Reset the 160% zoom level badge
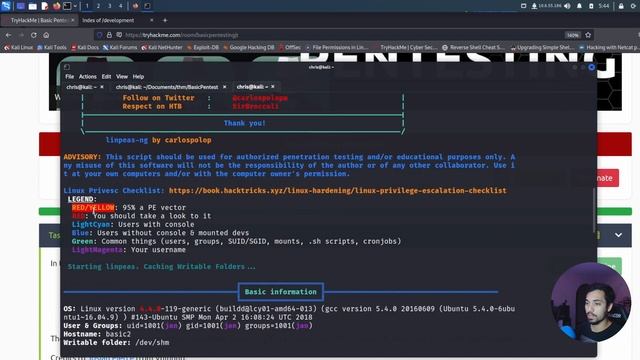Viewport: 640px width, 360px height. point(573,35)
